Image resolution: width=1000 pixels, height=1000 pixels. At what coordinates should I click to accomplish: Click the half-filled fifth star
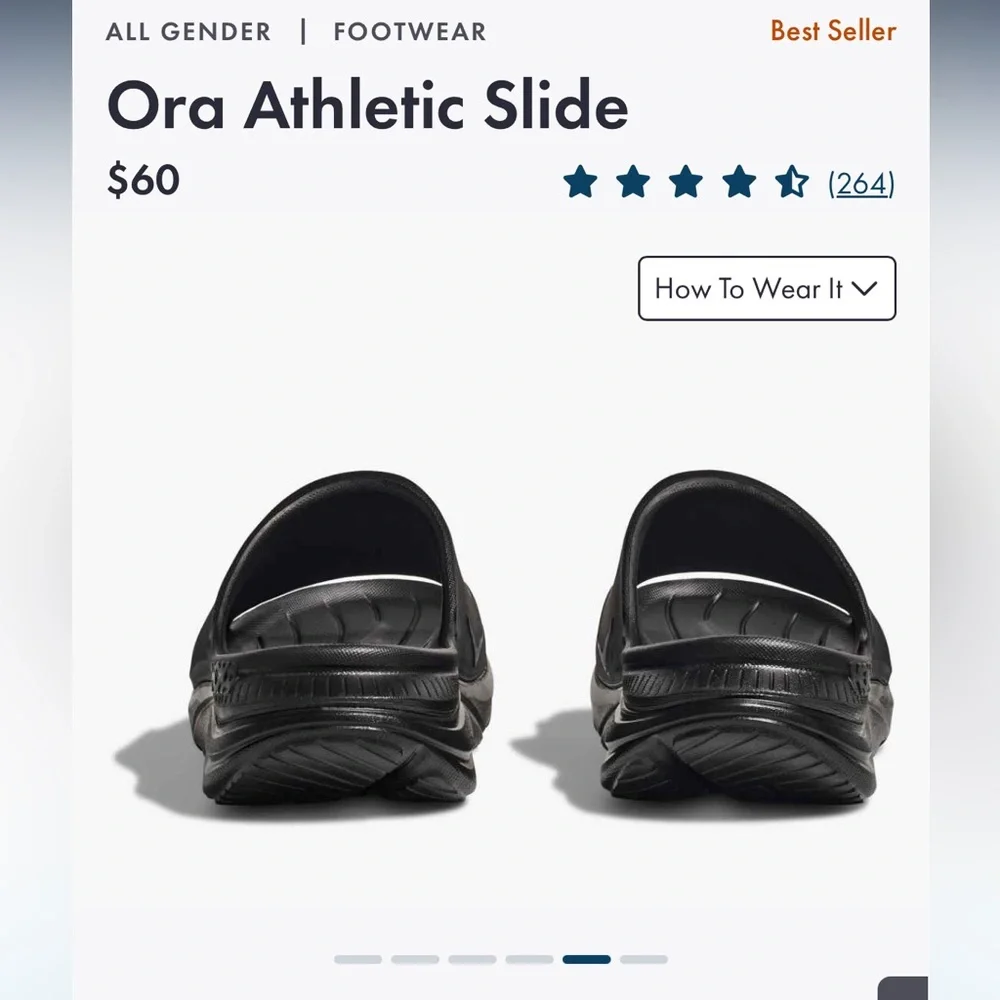791,182
